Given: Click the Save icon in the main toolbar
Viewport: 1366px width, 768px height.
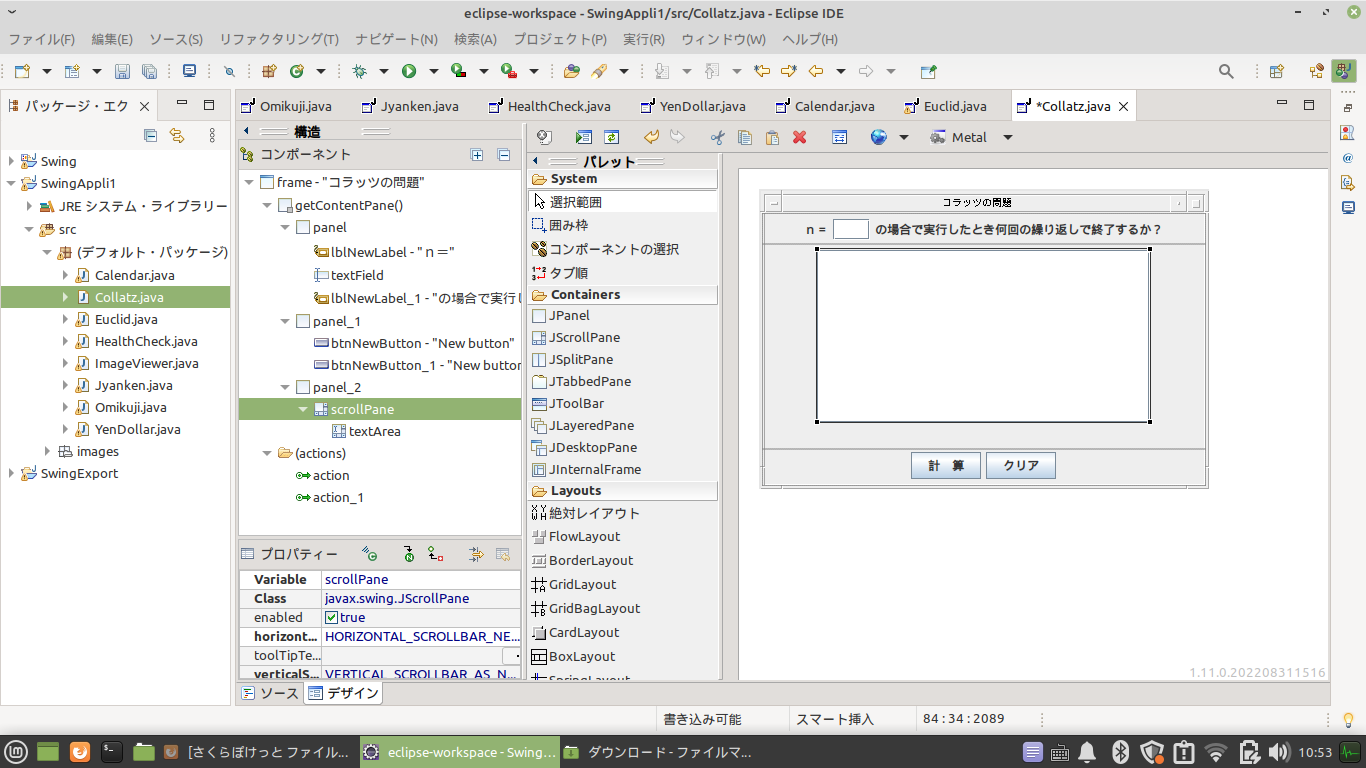Looking at the screenshot, I should pos(122,71).
